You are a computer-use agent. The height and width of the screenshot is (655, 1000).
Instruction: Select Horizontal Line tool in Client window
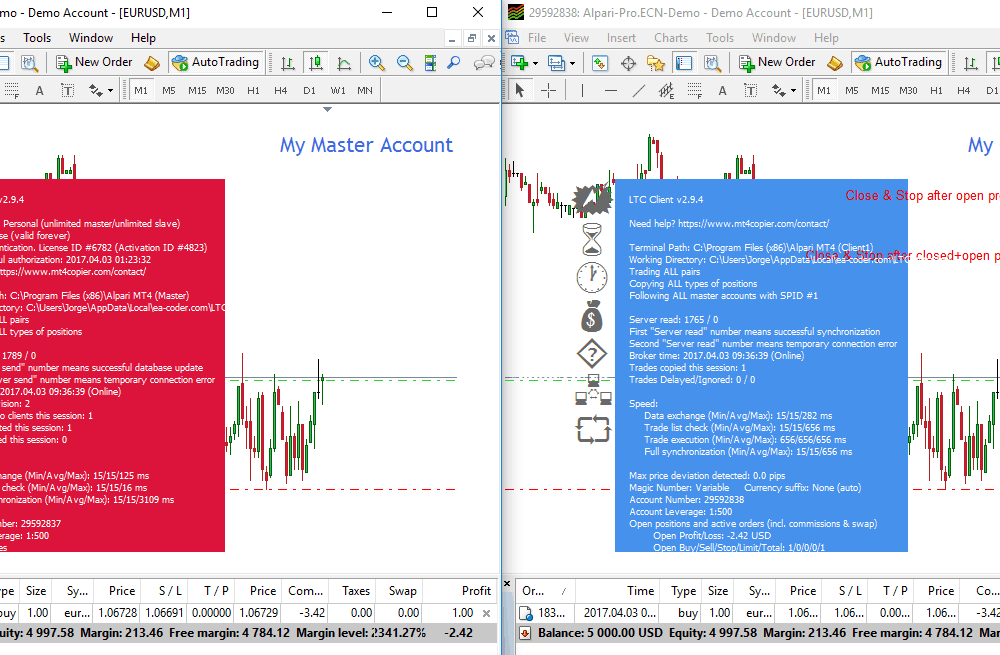610,91
